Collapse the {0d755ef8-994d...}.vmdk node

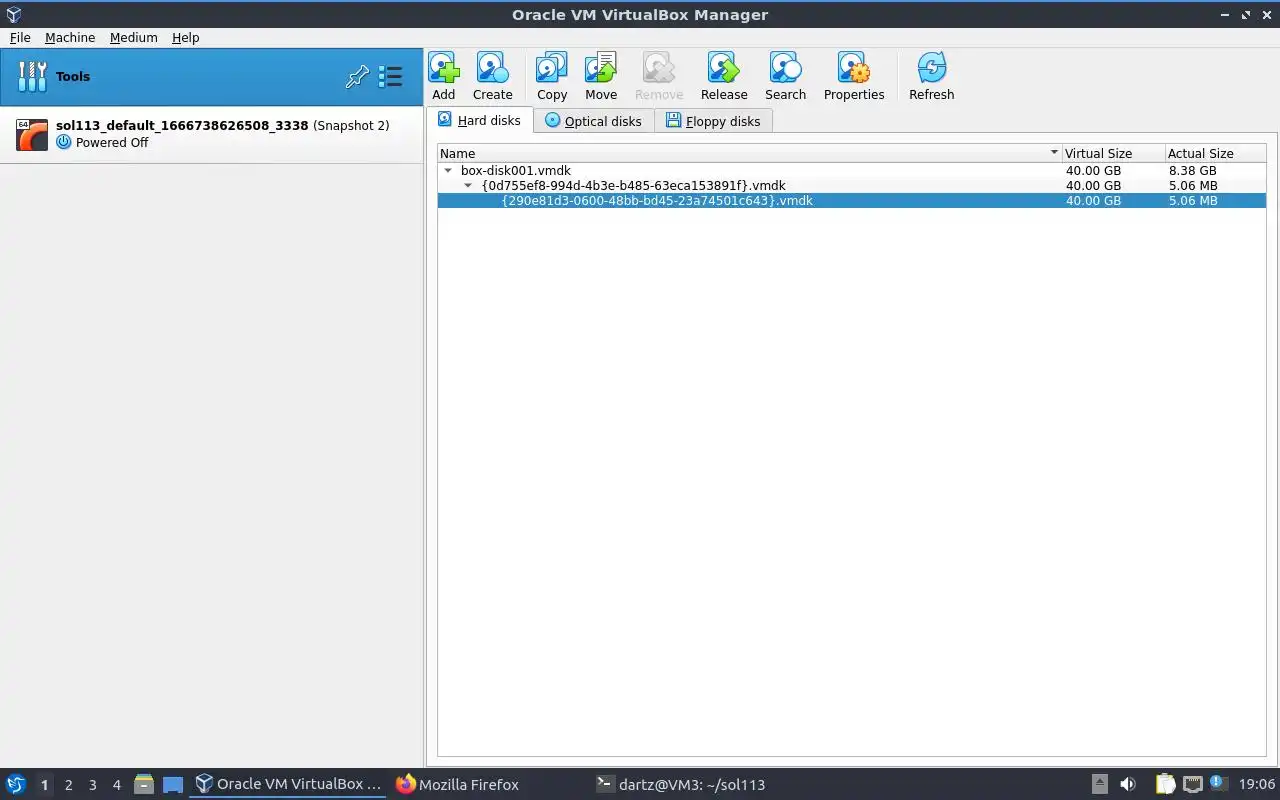pos(468,186)
